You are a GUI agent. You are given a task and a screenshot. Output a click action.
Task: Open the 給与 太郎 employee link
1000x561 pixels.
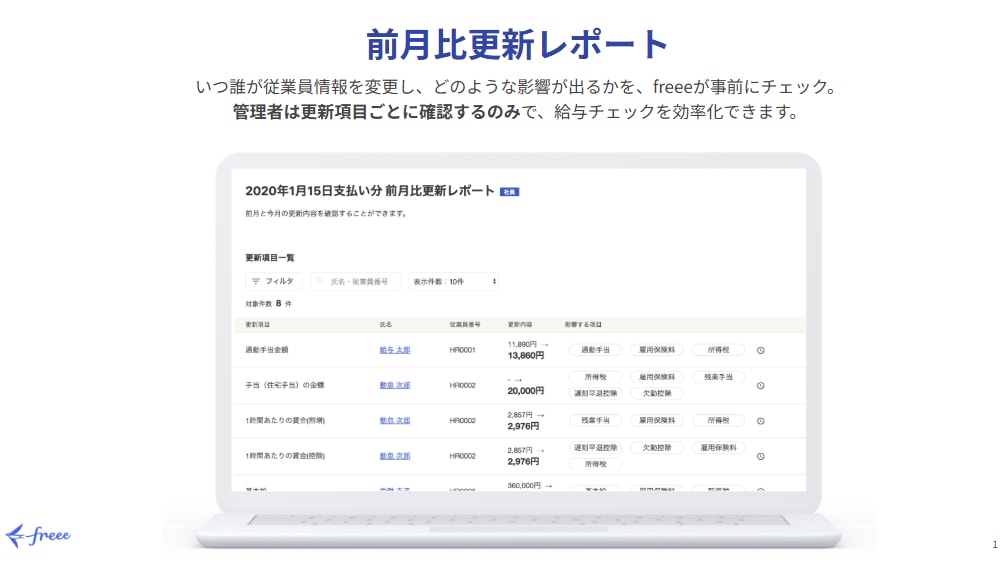[395, 350]
